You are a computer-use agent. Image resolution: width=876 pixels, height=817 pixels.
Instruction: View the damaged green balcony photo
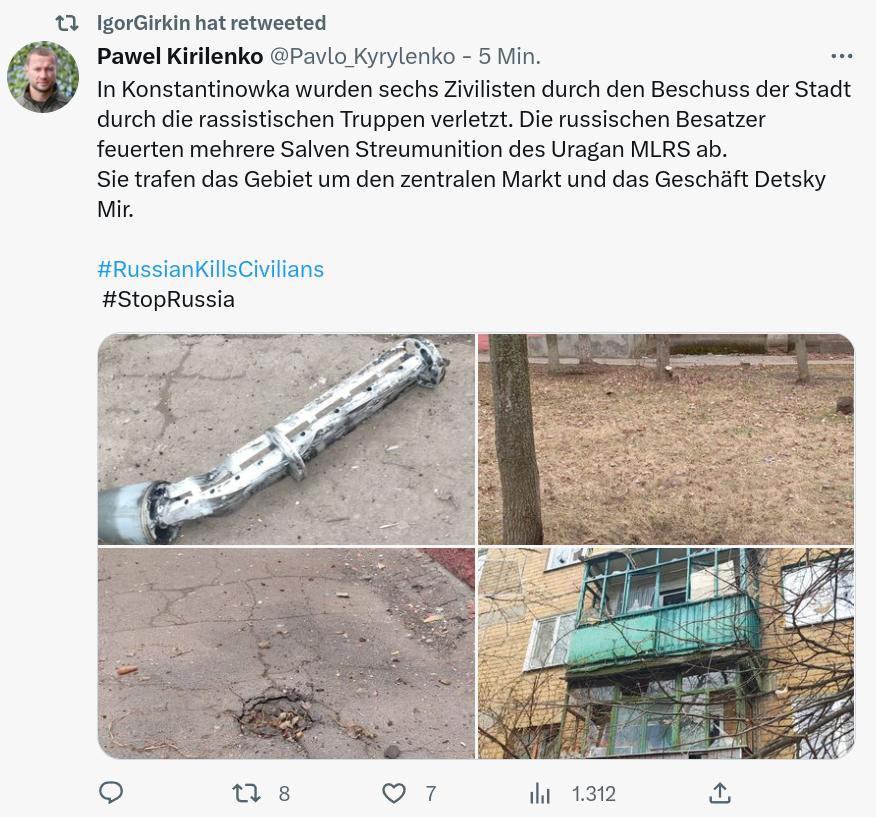click(x=666, y=653)
